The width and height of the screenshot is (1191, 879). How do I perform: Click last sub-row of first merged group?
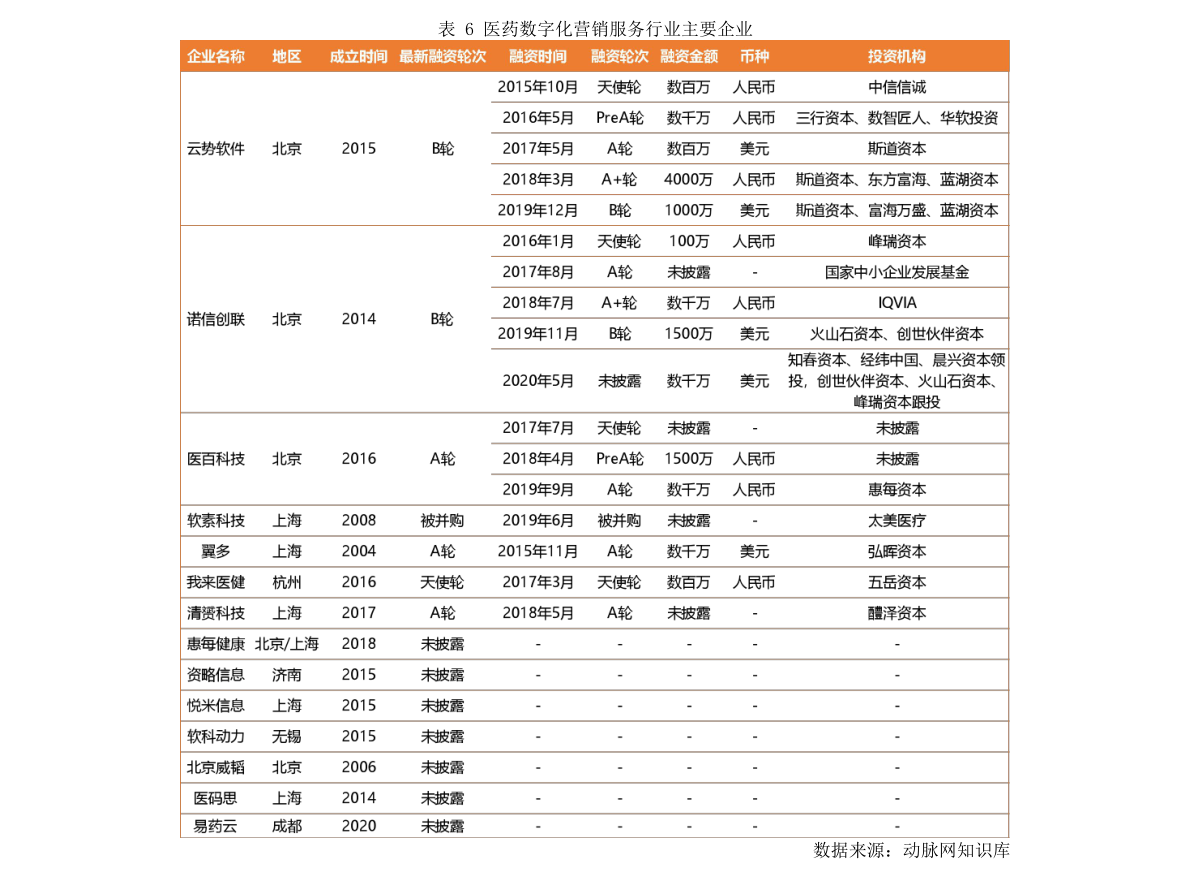[x=749, y=210]
